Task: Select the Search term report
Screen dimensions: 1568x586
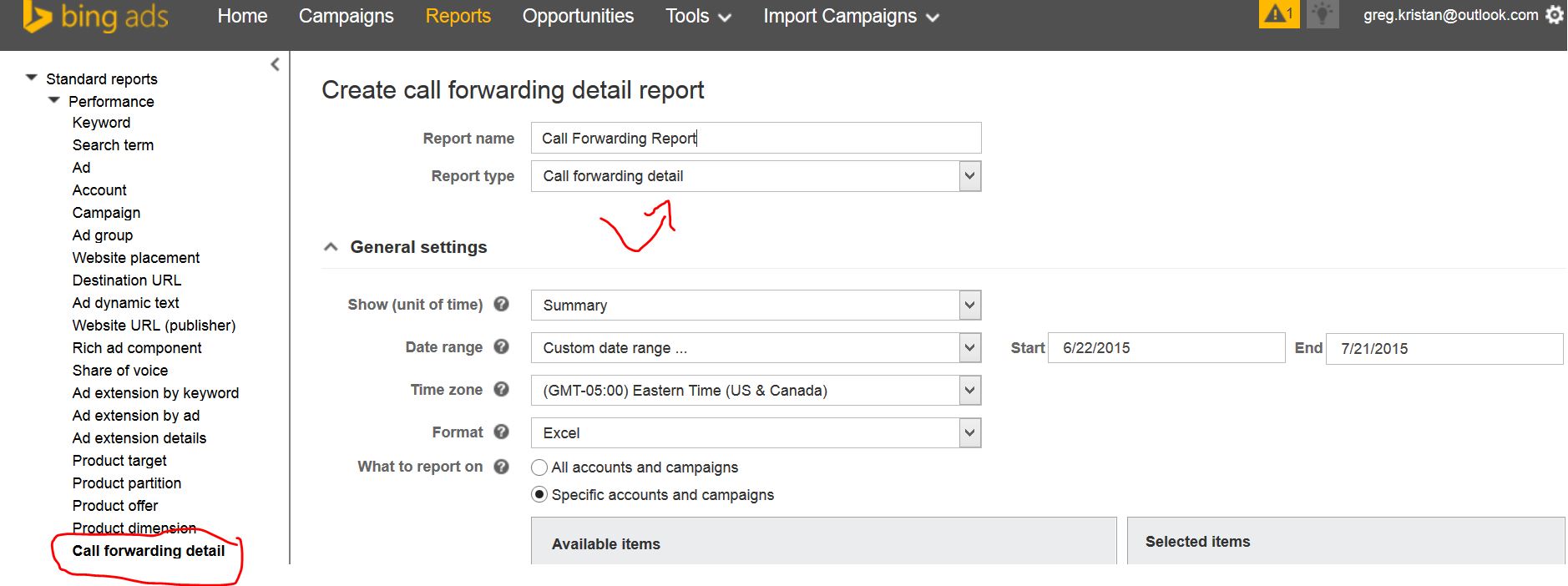Action: (x=113, y=145)
